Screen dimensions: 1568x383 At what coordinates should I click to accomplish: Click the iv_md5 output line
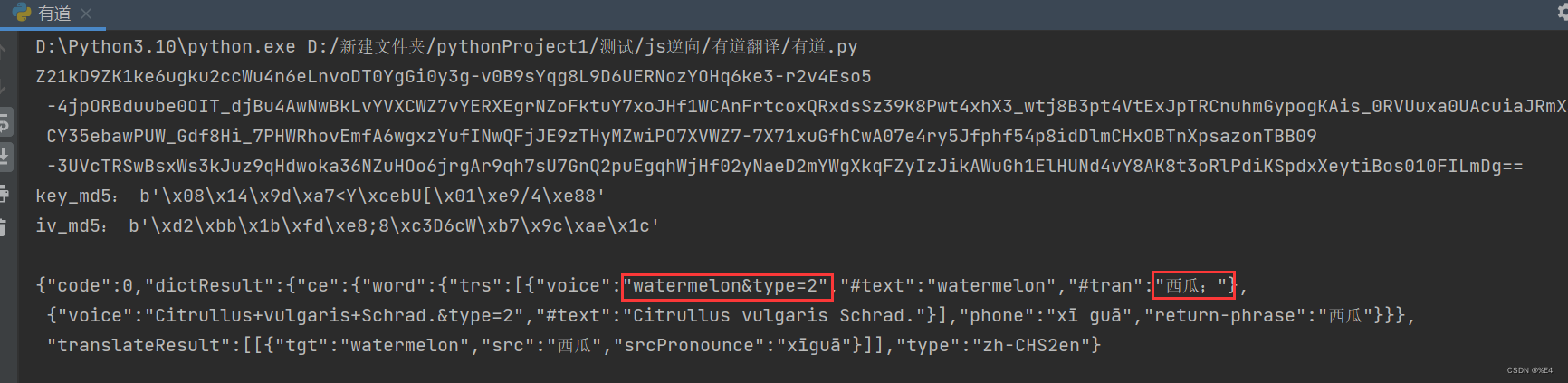click(x=348, y=225)
